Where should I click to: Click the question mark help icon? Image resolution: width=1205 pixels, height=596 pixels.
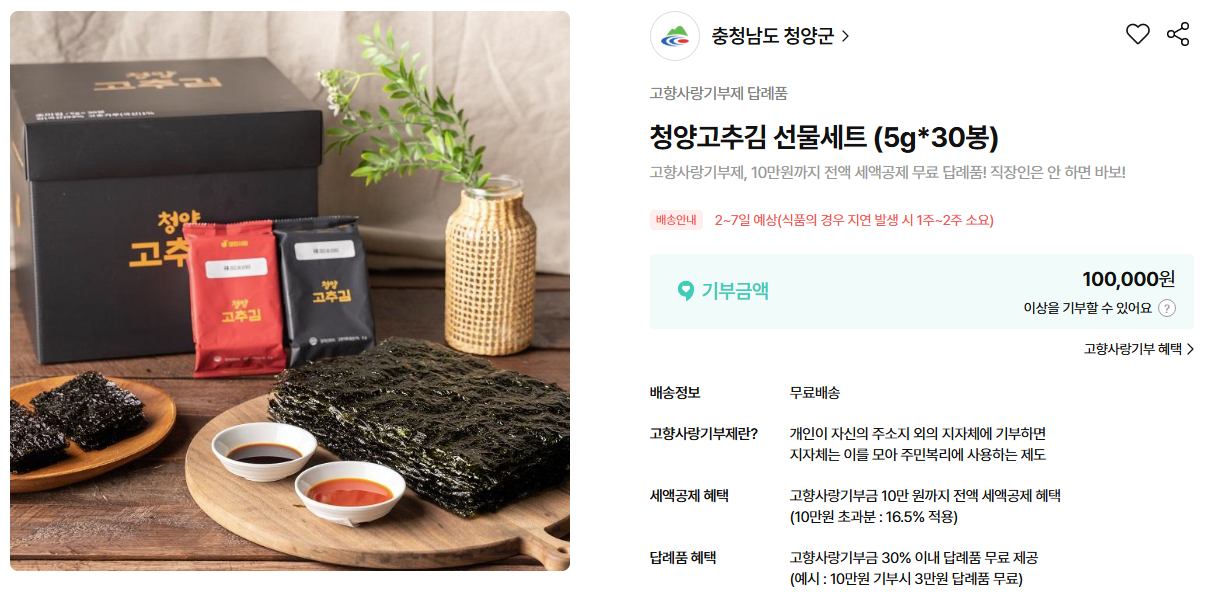click(x=1167, y=308)
